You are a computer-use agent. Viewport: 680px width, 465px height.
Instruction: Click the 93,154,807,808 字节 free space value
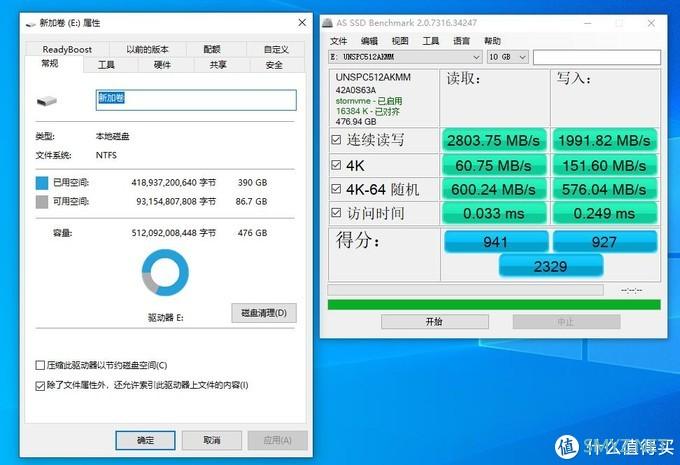(x=176, y=201)
